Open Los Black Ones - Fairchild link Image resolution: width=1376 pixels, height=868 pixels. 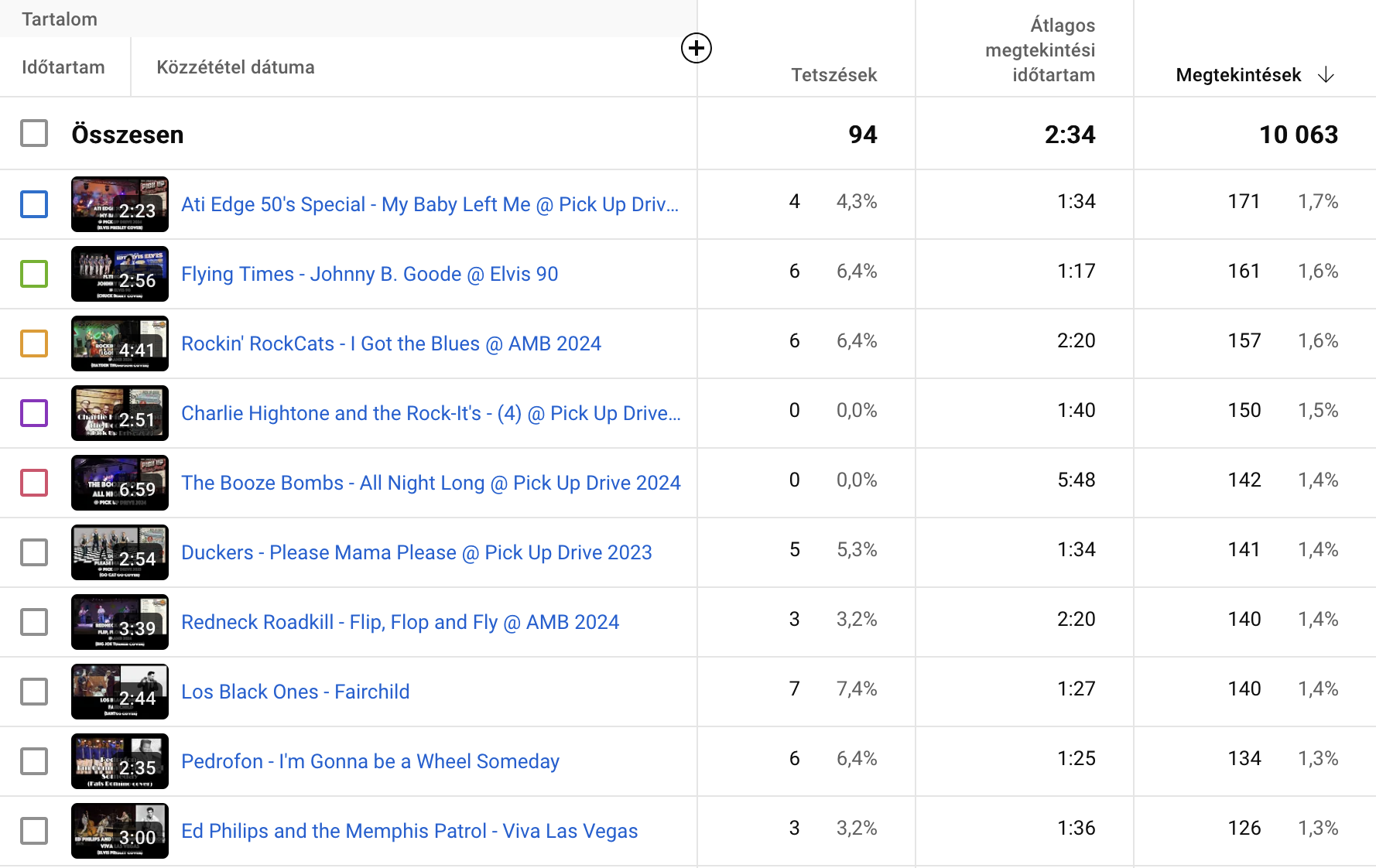coord(295,692)
